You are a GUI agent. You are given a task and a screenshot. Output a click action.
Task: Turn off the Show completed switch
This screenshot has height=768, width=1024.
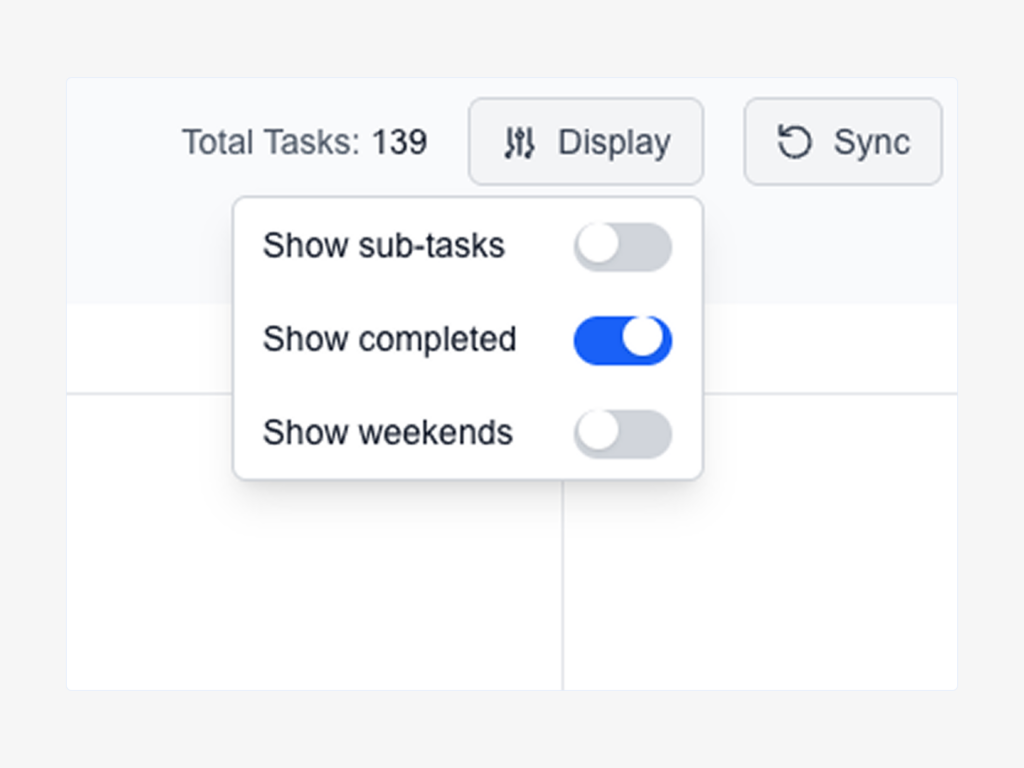(622, 340)
